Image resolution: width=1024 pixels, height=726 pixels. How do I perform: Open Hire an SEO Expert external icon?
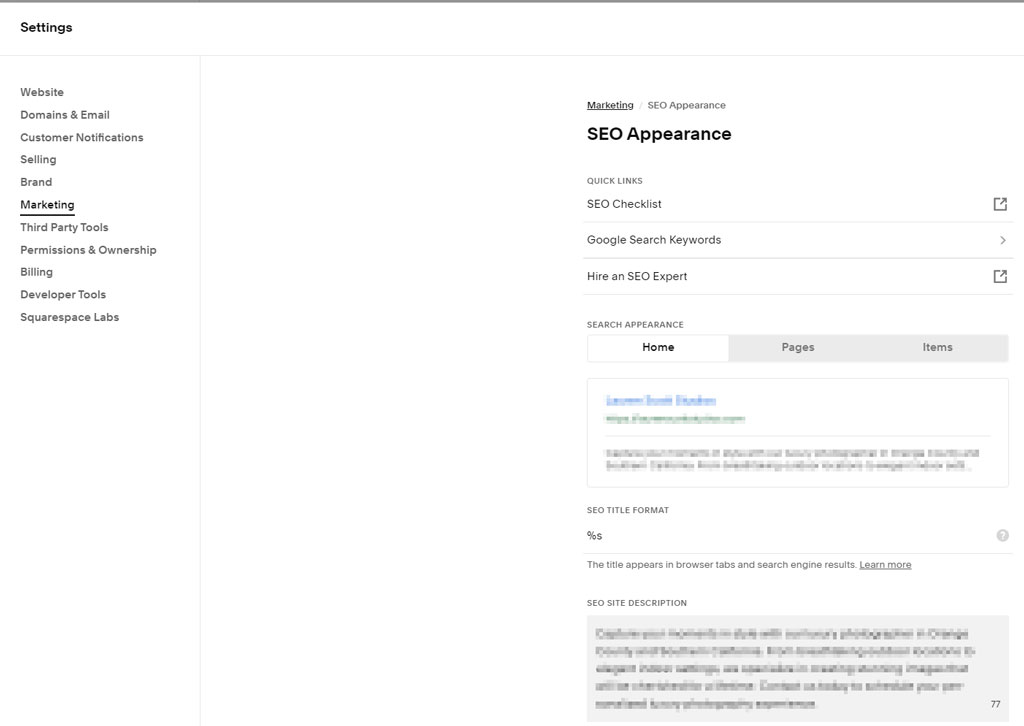(1000, 276)
